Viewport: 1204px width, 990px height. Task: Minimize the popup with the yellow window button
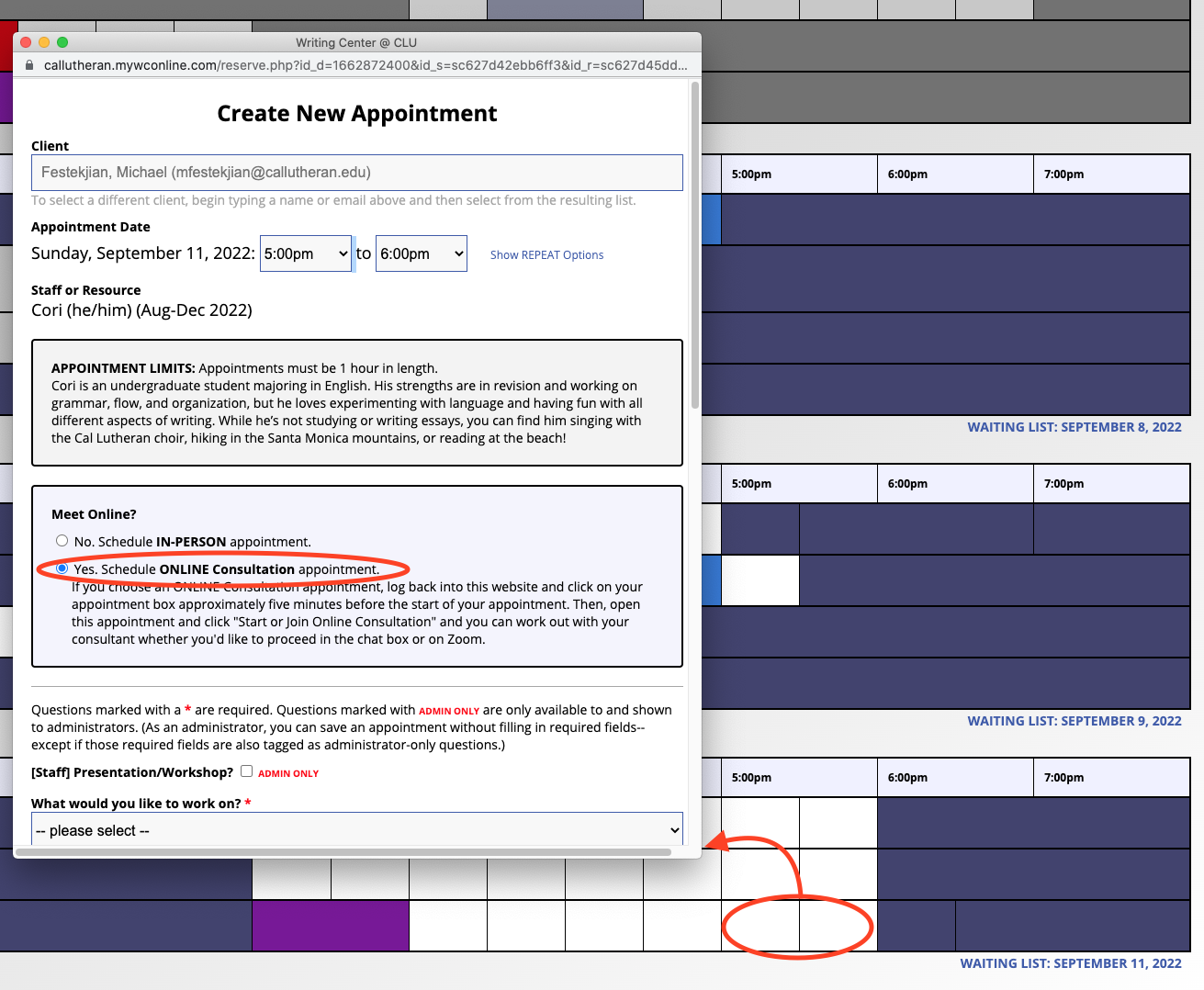44,42
